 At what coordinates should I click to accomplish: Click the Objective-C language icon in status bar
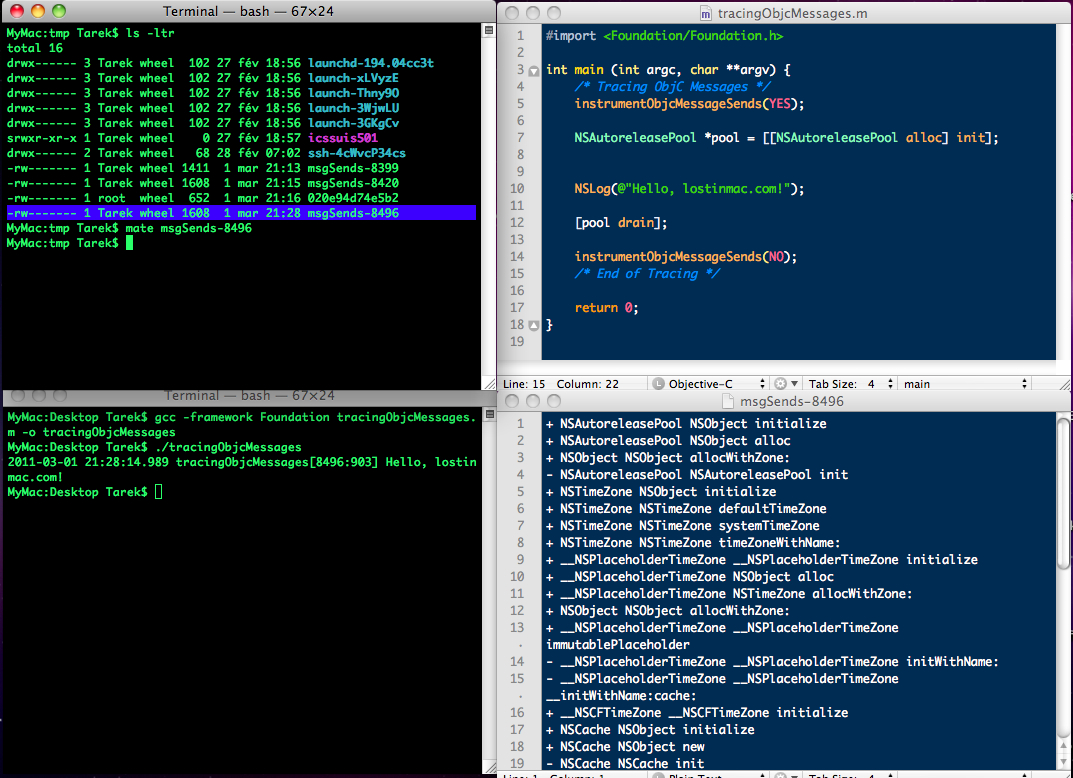pos(658,384)
